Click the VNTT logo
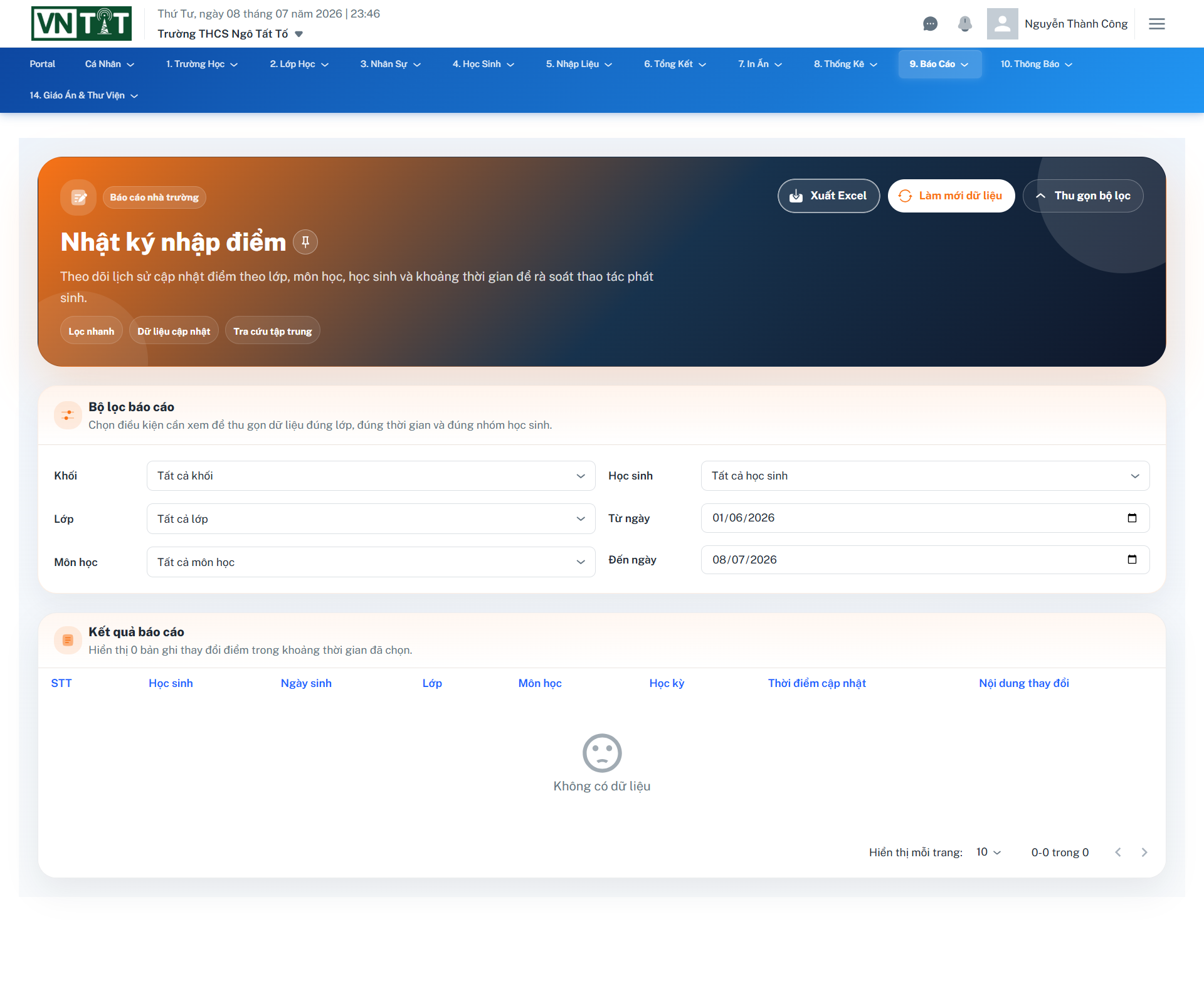 (x=82, y=24)
